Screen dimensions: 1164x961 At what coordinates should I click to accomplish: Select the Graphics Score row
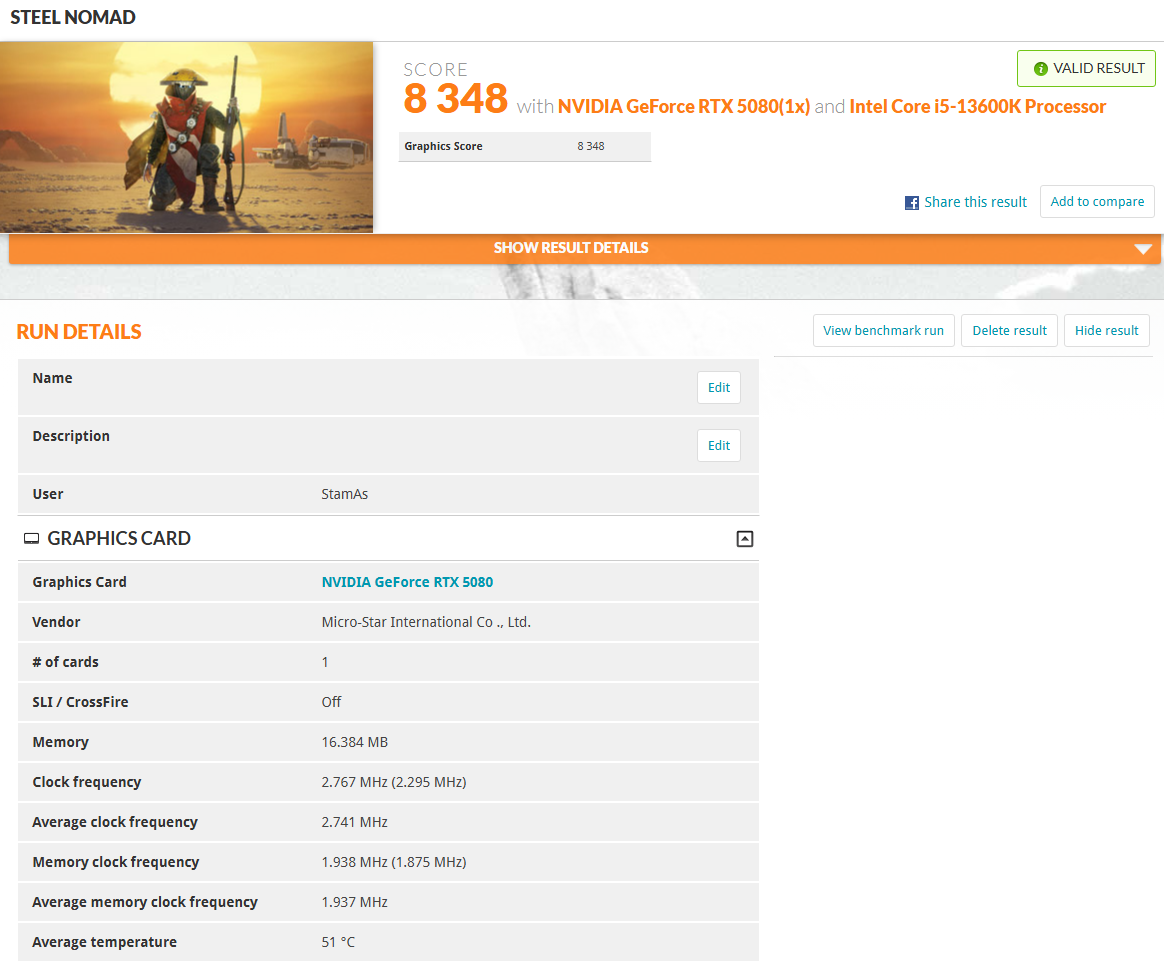(x=524, y=147)
